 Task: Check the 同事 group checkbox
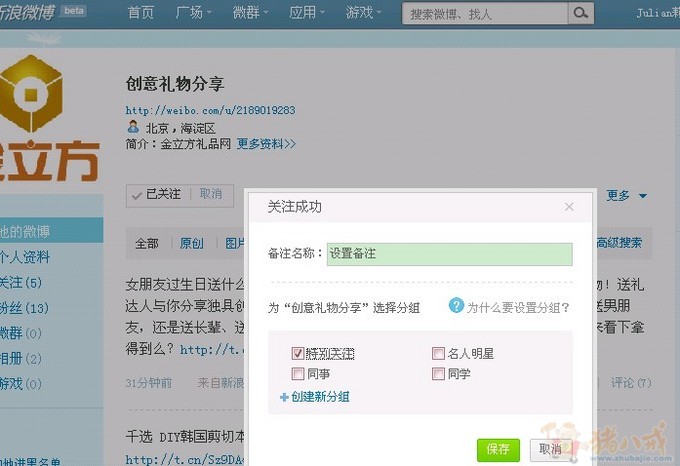[x=298, y=373]
